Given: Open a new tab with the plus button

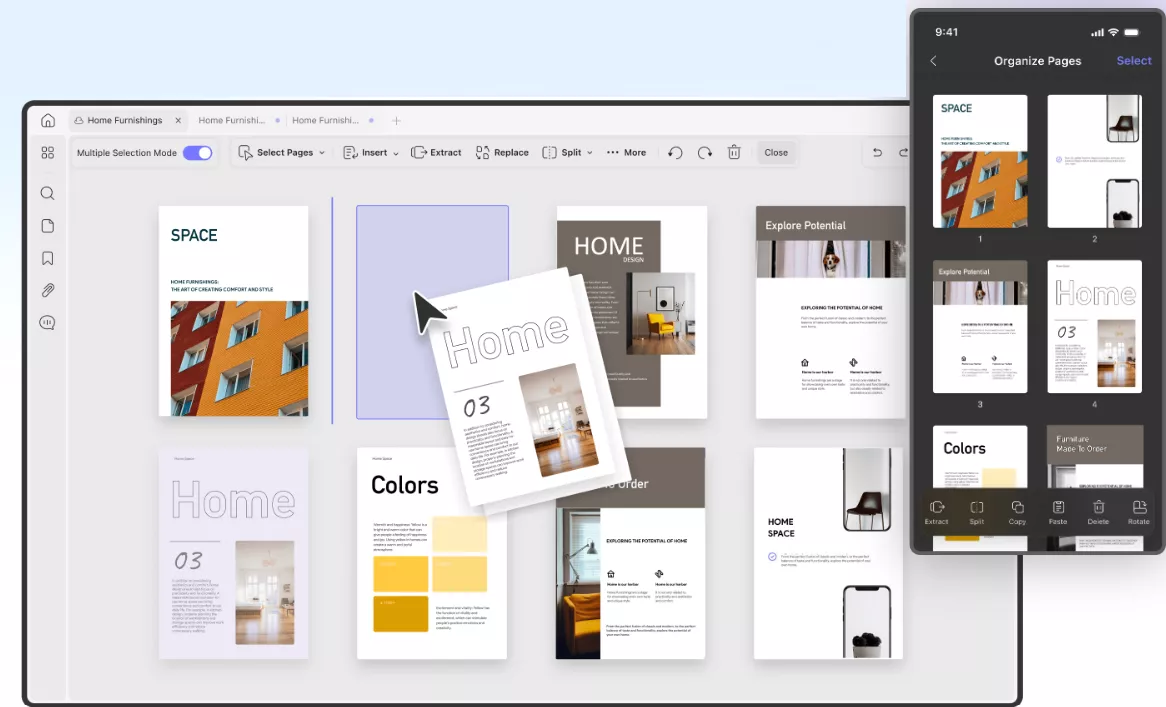Looking at the screenshot, I should click(396, 121).
